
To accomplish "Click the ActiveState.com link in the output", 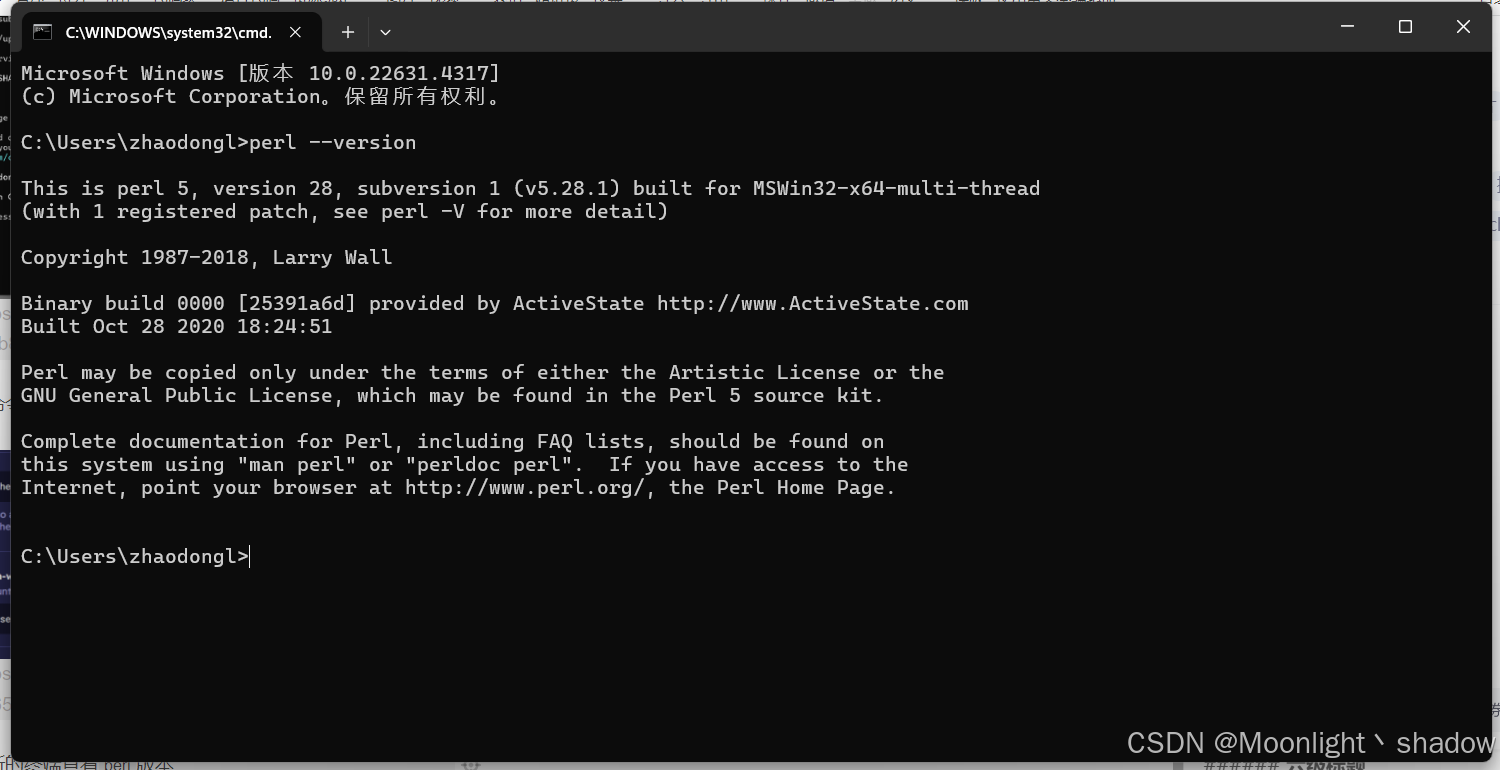I will pyautogui.click(x=812, y=303).
